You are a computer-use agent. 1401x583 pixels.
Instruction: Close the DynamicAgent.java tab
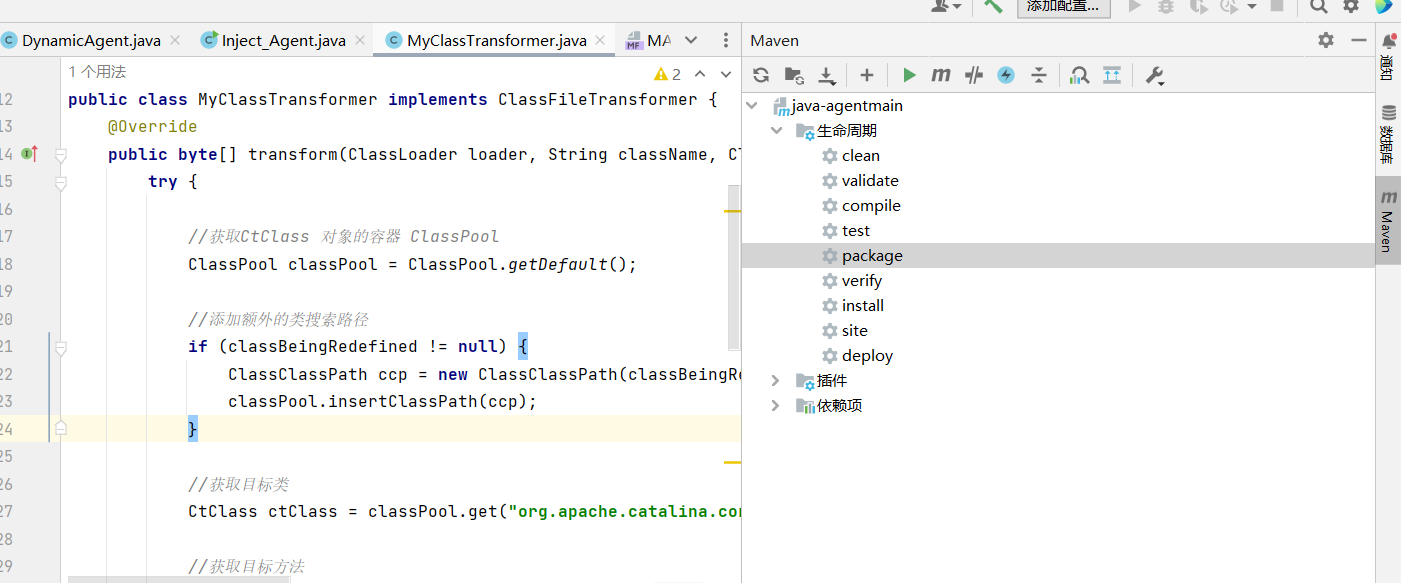click(x=175, y=41)
